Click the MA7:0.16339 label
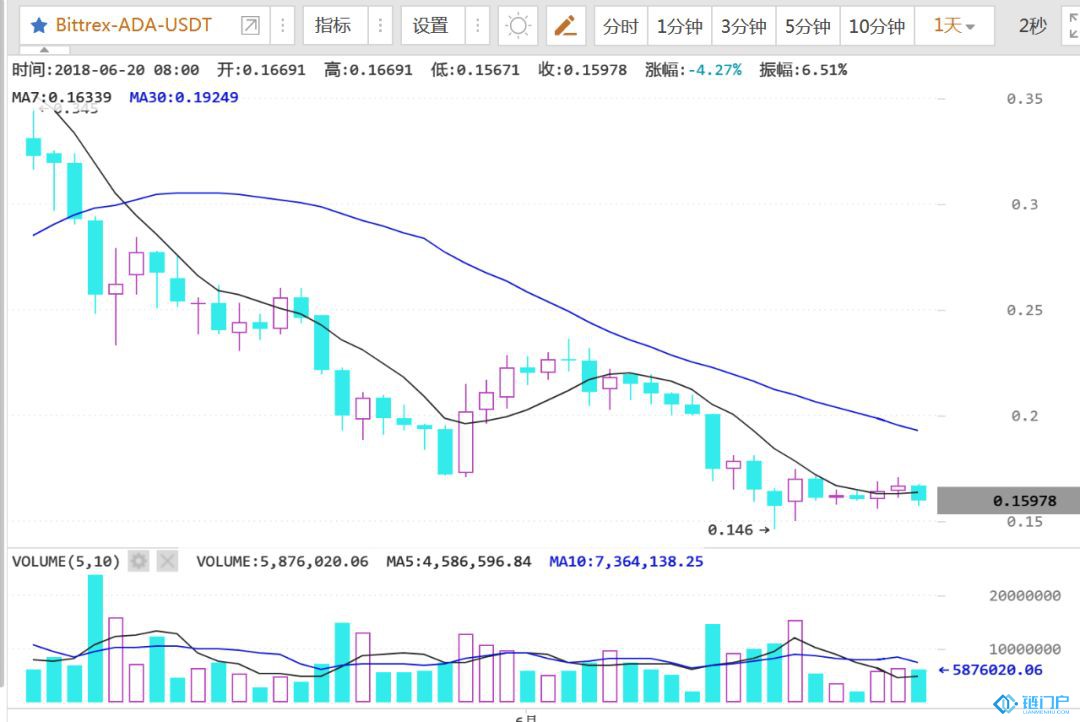Viewport: 1080px width, 722px height. pyautogui.click(x=61, y=97)
